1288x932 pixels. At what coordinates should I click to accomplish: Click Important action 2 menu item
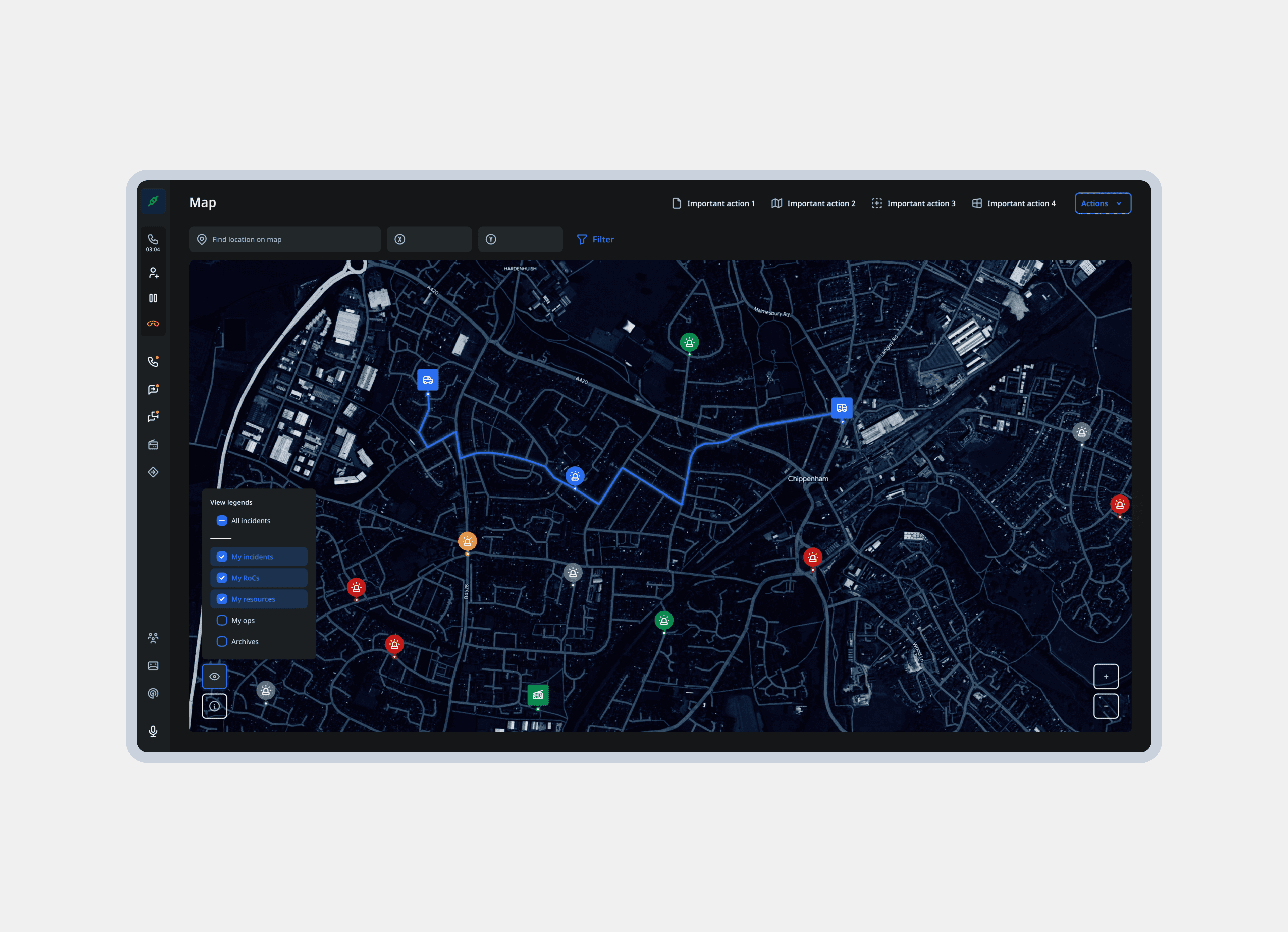[x=813, y=203]
